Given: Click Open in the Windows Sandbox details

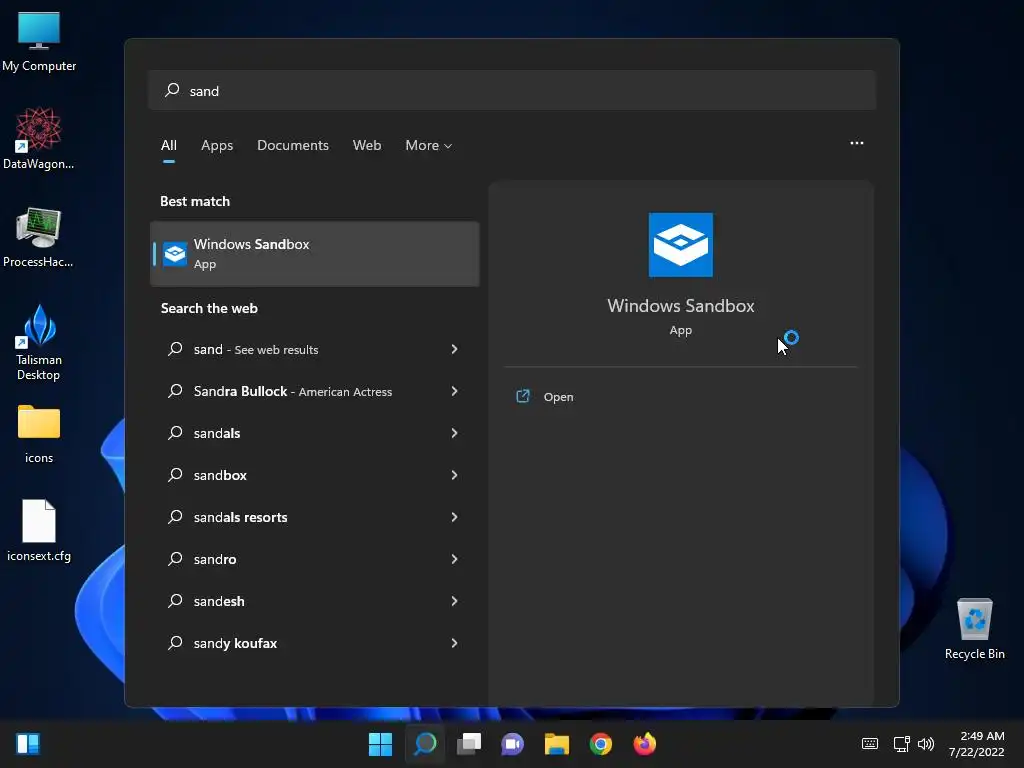Looking at the screenshot, I should coord(558,396).
